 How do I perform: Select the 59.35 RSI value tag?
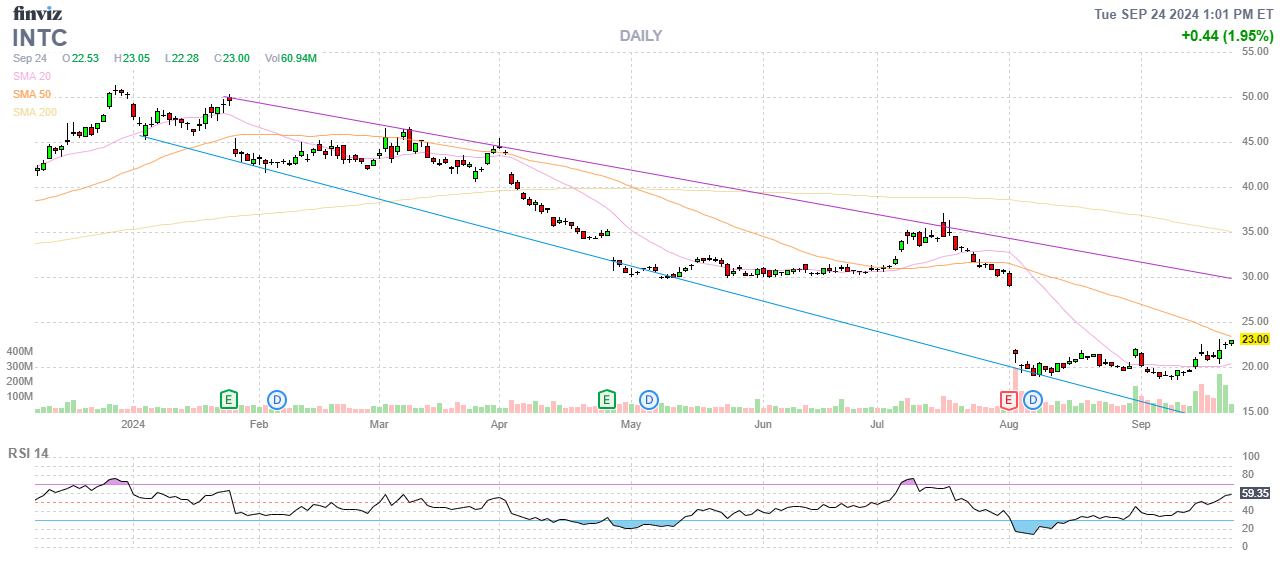(1254, 493)
